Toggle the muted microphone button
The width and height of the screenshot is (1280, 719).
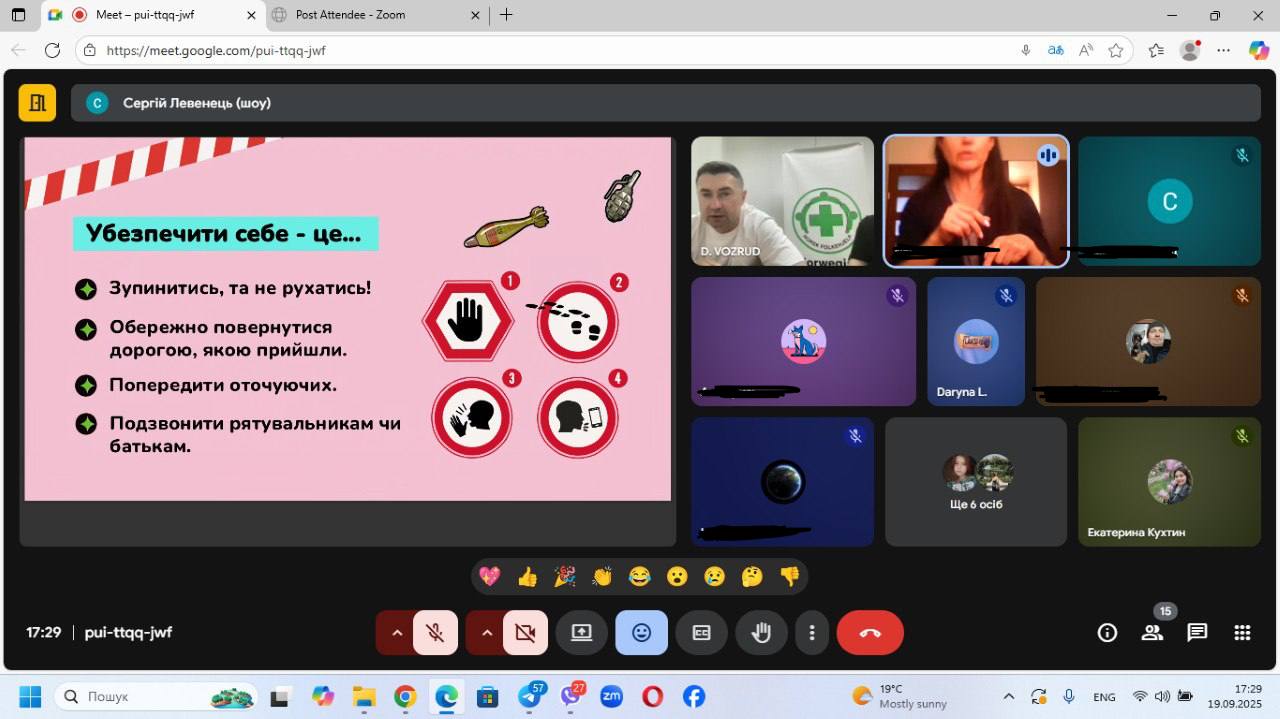pos(435,633)
